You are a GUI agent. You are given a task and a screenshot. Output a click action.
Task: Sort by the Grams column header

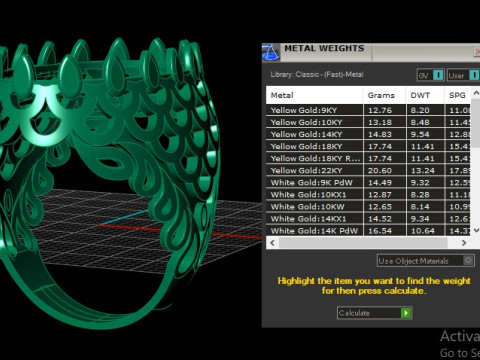point(384,95)
